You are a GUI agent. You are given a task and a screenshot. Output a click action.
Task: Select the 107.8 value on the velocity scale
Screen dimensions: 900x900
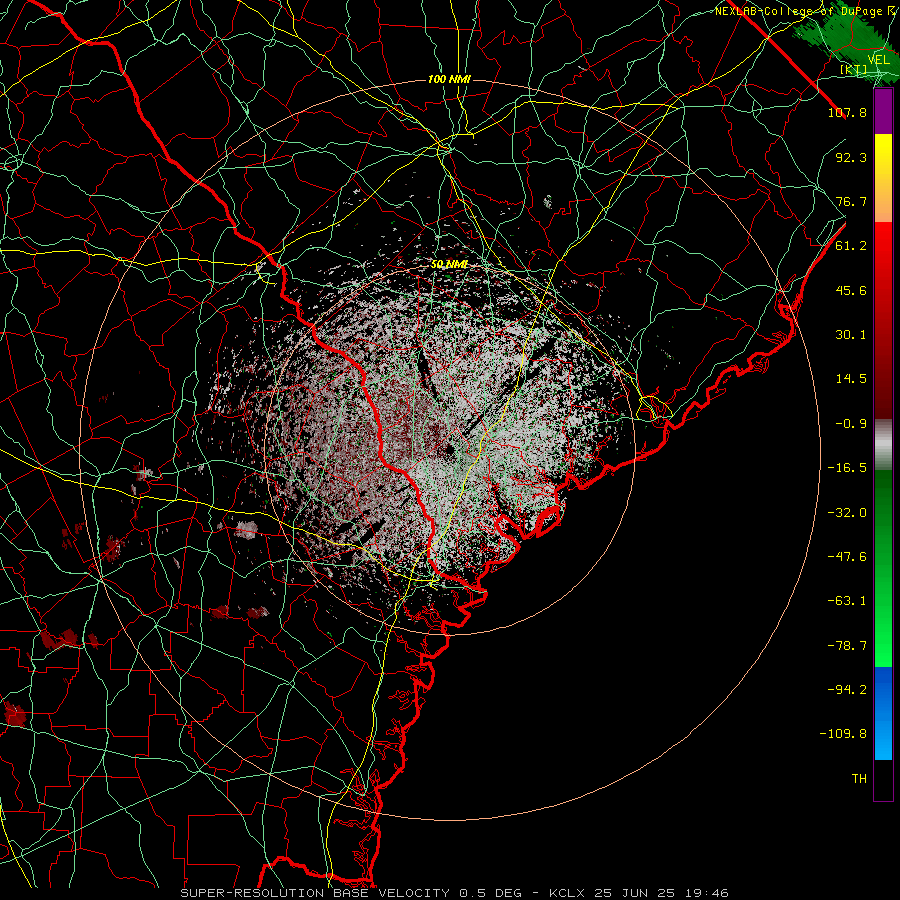click(x=847, y=112)
